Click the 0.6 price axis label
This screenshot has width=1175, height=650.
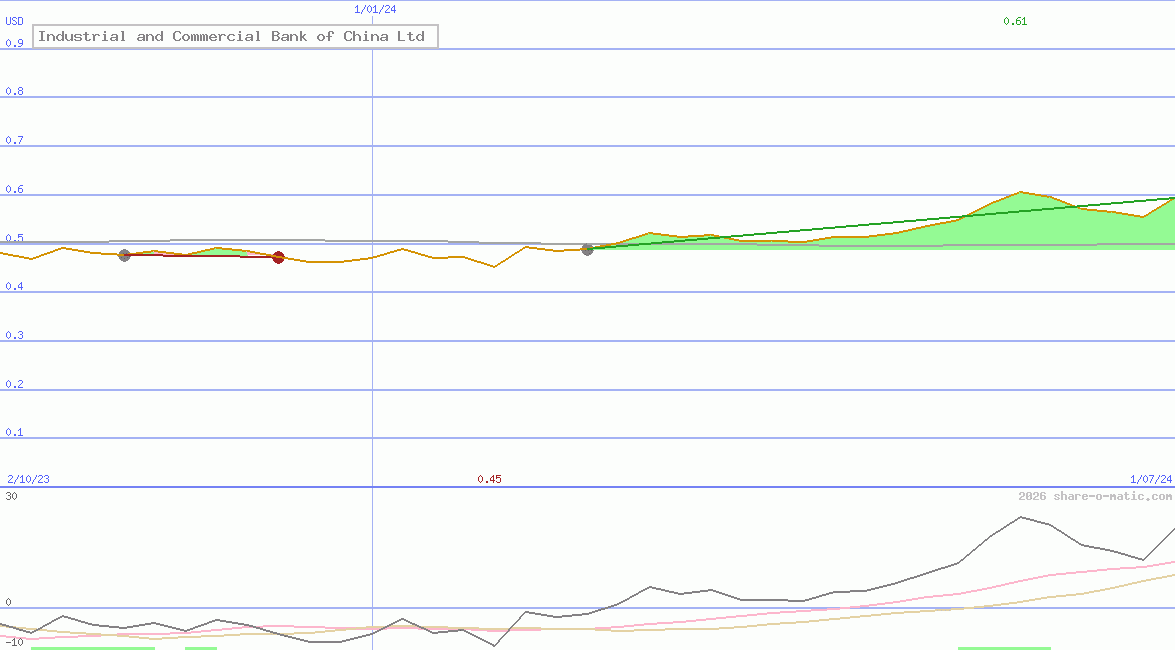(x=14, y=189)
